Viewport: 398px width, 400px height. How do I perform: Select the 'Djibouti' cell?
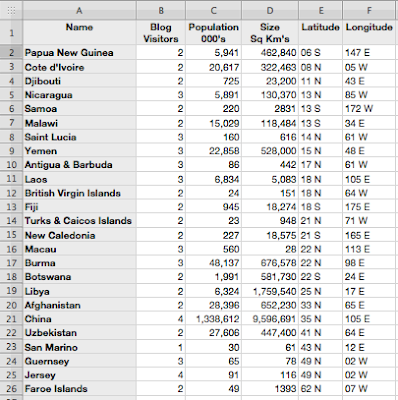point(79,81)
